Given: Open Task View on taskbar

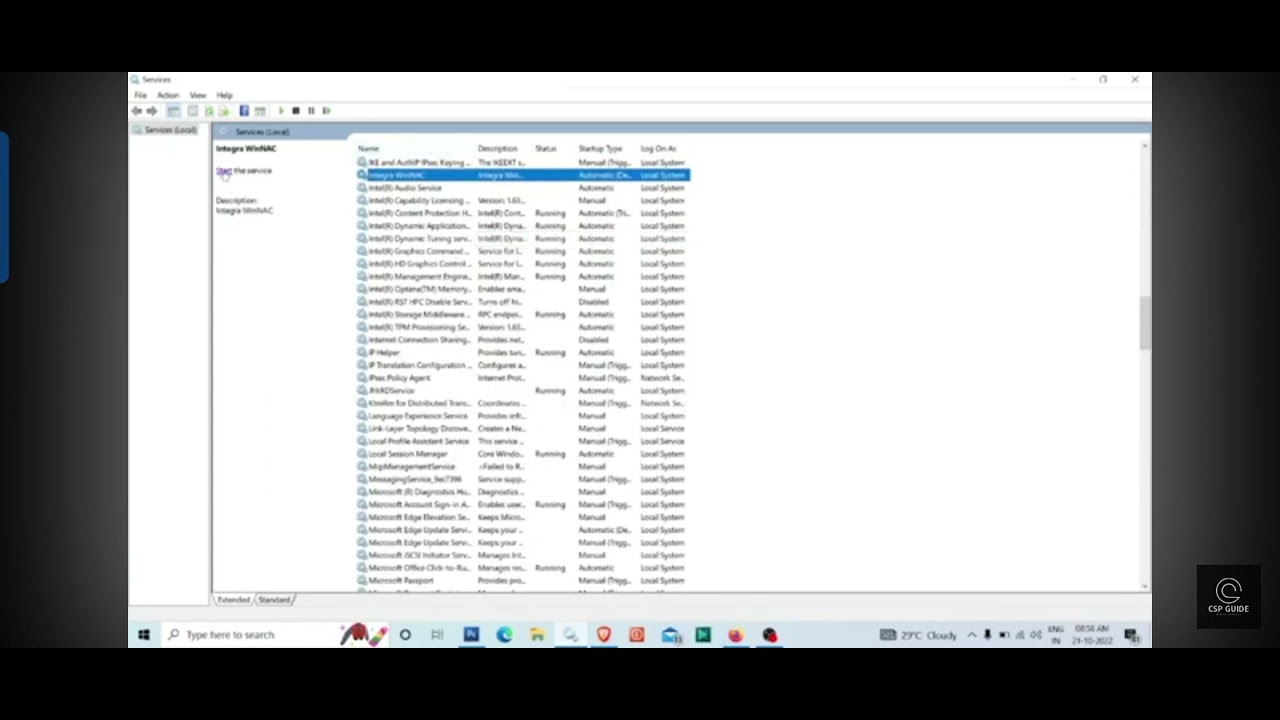Looking at the screenshot, I should coord(437,635).
